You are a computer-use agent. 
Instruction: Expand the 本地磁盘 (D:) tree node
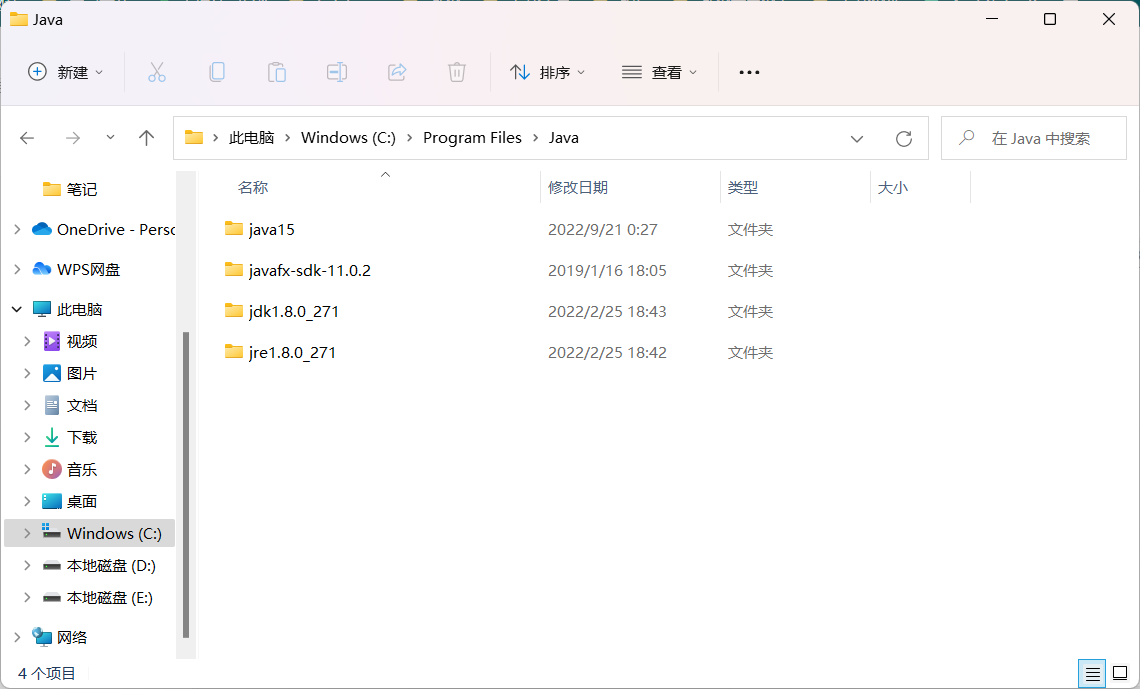27,565
